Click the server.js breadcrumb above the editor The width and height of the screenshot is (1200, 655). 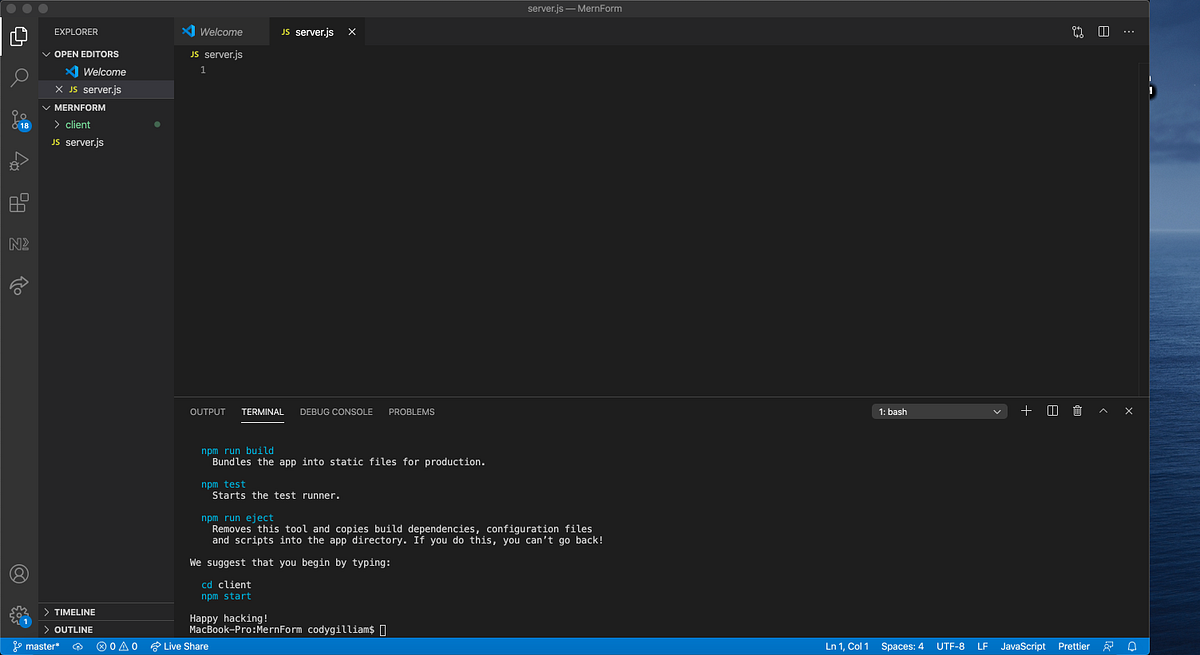[x=216, y=54]
